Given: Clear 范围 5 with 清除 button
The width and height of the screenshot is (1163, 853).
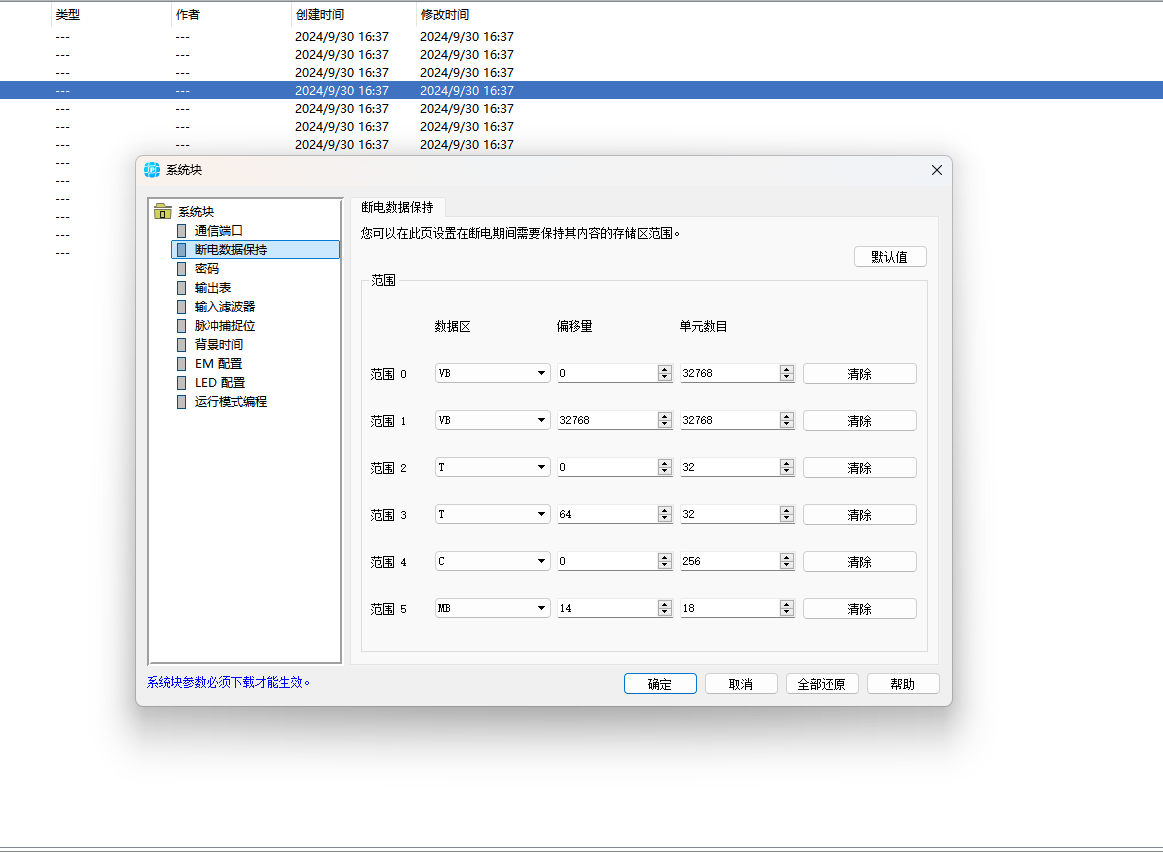Looking at the screenshot, I should point(860,609).
